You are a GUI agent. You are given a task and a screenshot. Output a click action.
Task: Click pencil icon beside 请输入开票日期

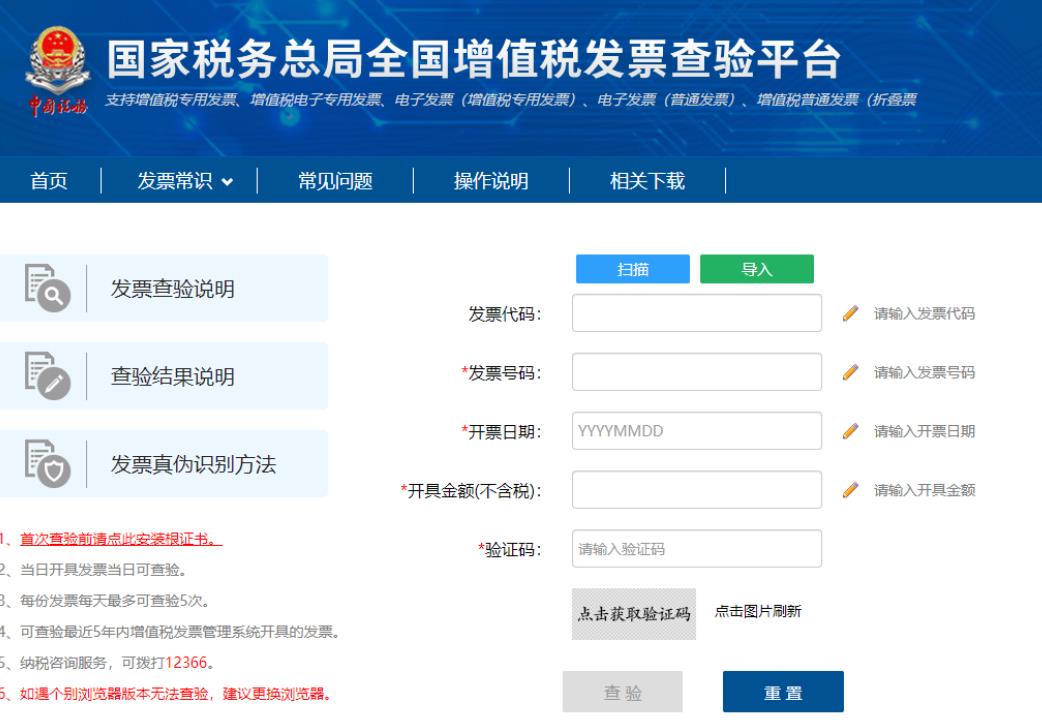[851, 431]
